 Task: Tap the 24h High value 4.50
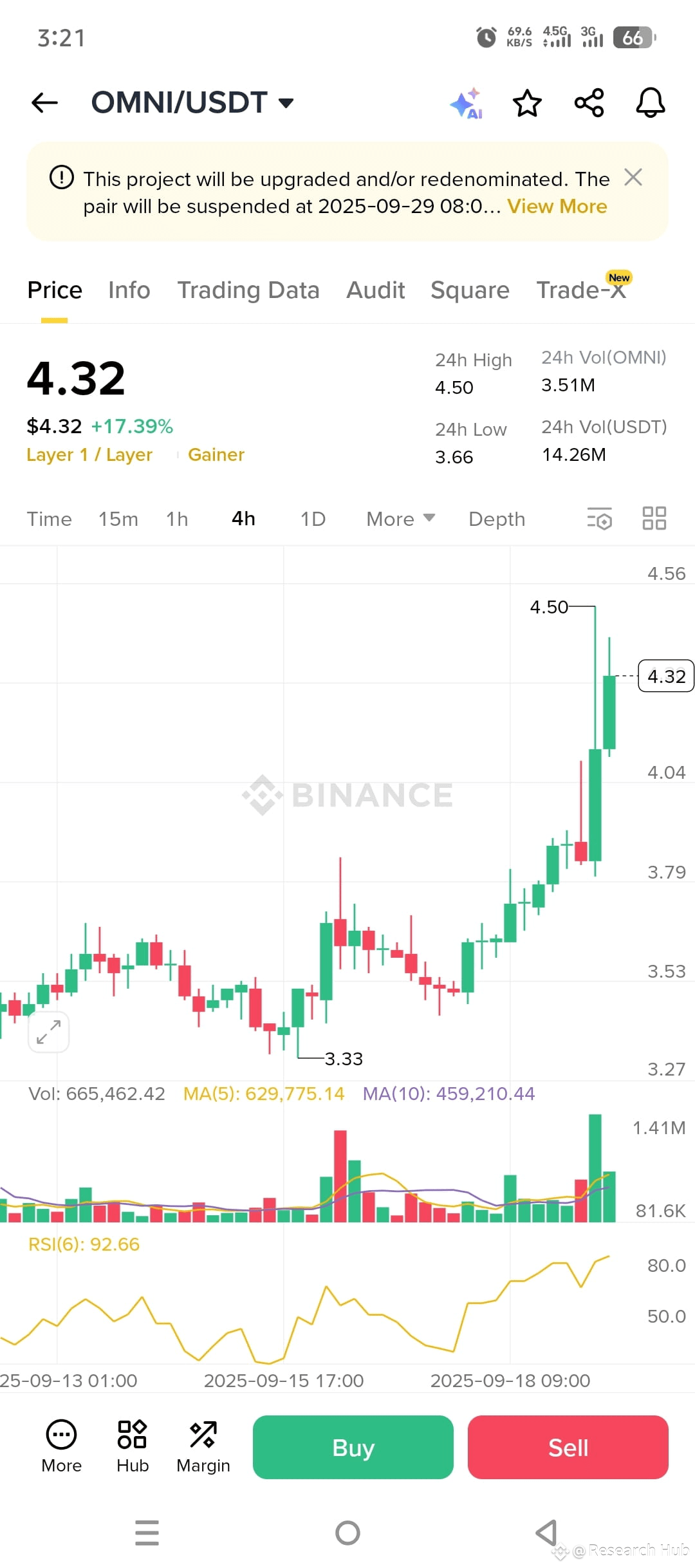click(x=454, y=387)
